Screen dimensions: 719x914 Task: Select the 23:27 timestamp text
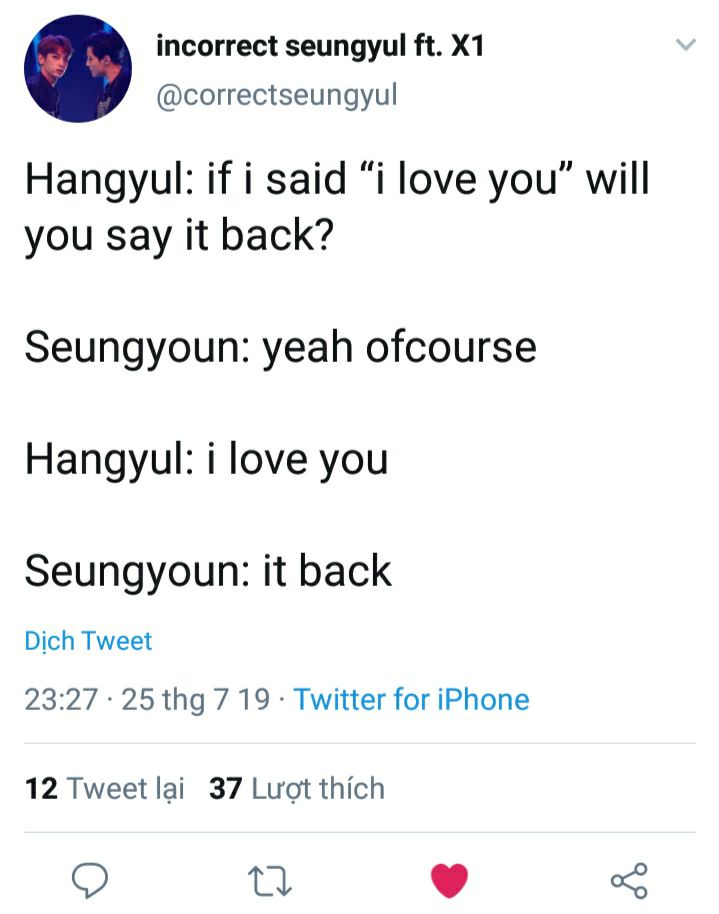pyautogui.click(x=61, y=699)
